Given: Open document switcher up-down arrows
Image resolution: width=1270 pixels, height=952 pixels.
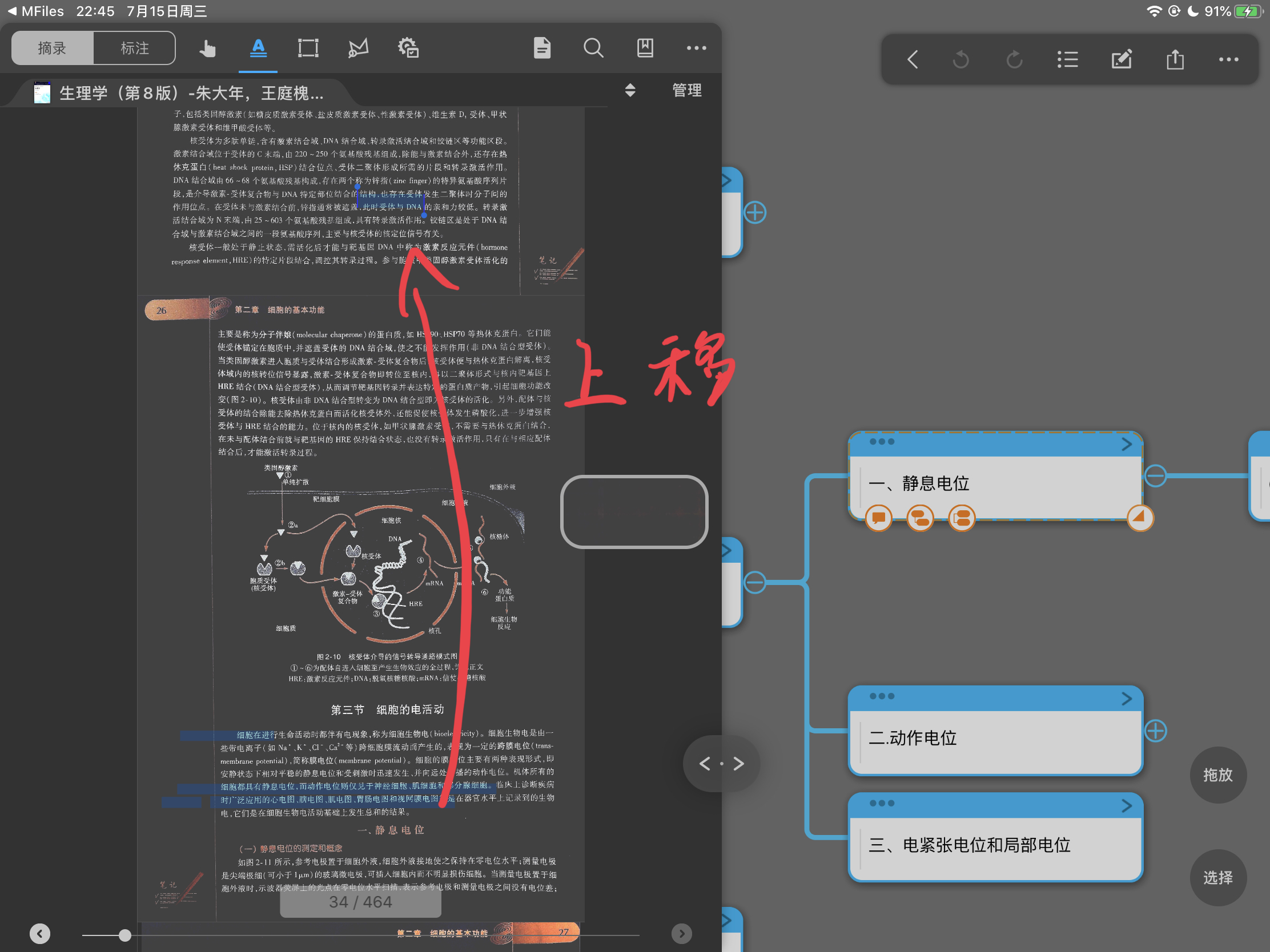Looking at the screenshot, I should tap(630, 91).
